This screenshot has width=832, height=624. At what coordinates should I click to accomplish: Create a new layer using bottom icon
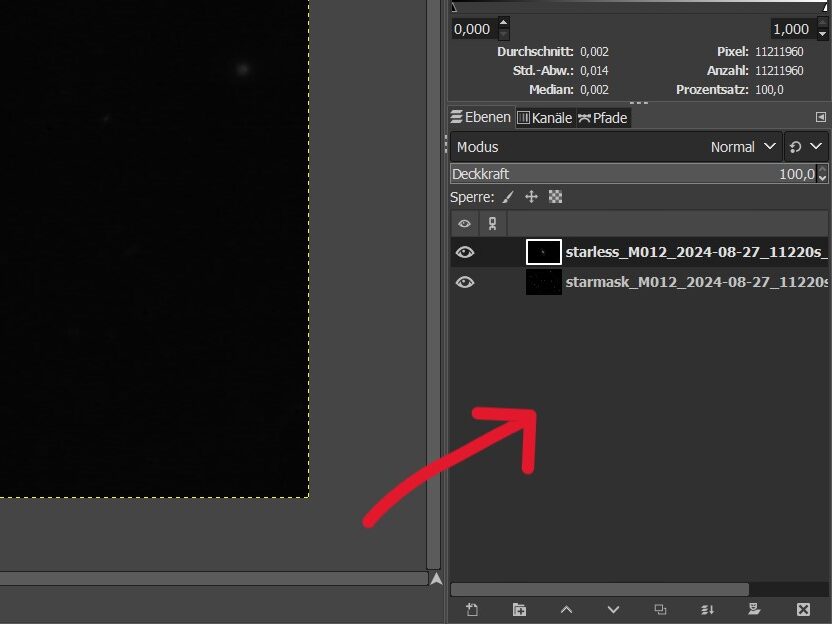tap(472, 610)
